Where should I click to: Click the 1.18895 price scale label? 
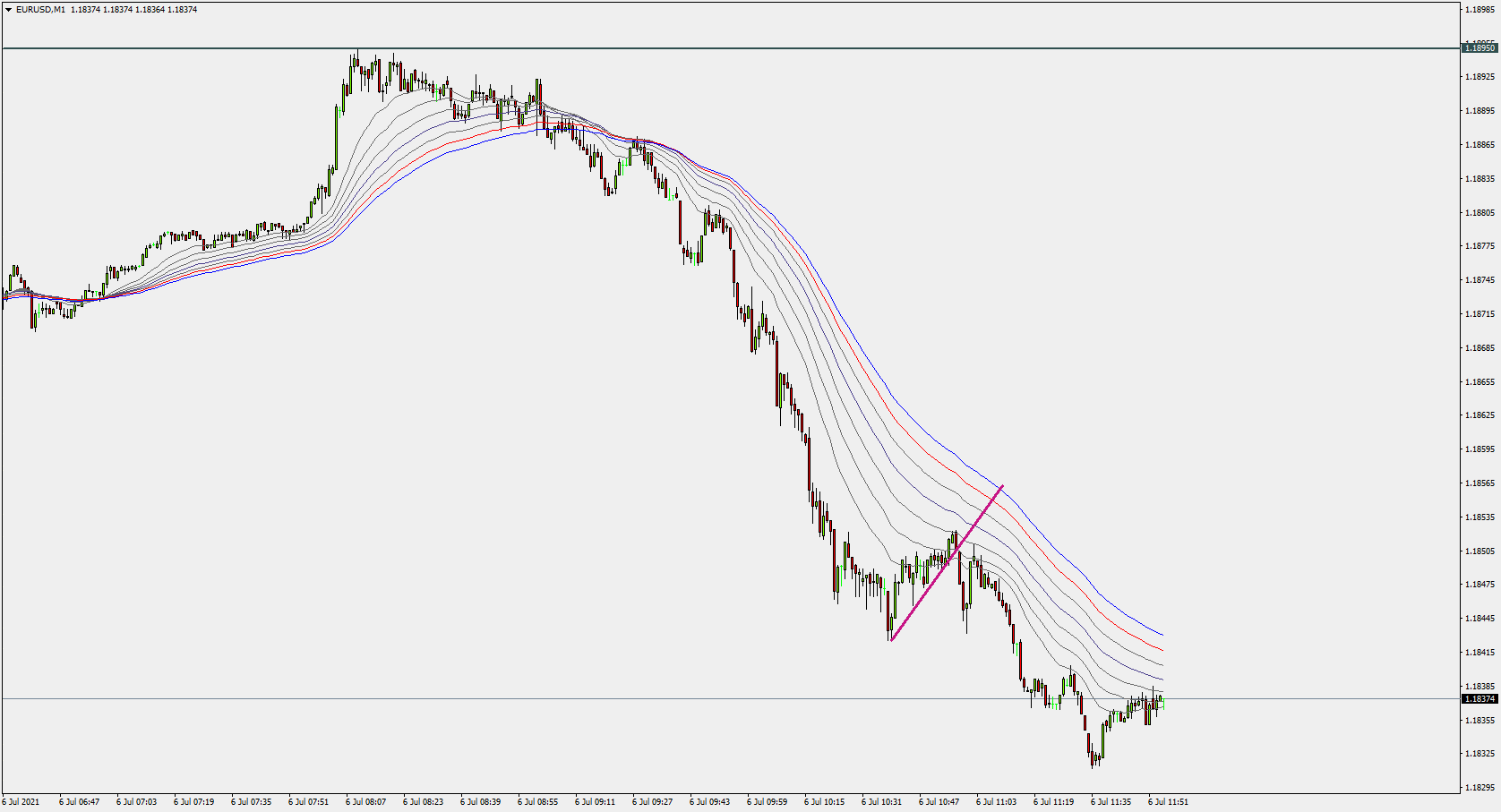click(1480, 111)
